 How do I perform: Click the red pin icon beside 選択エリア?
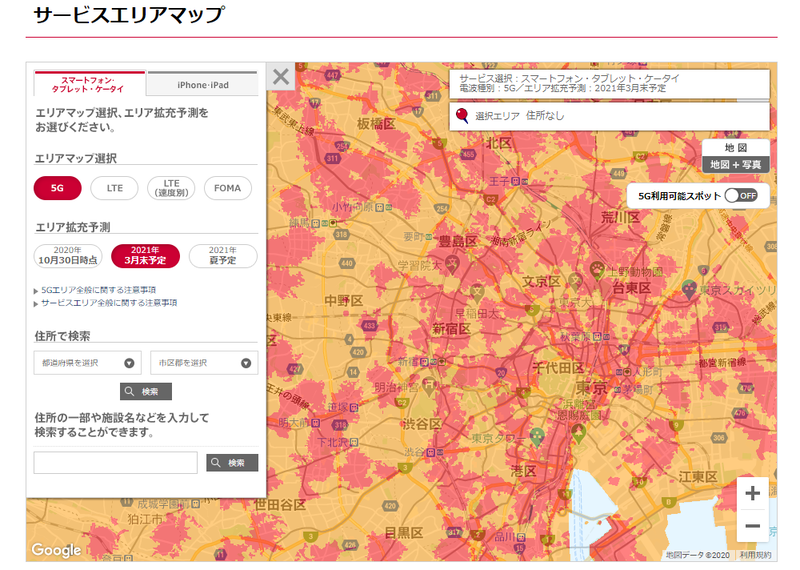pyautogui.click(x=462, y=115)
